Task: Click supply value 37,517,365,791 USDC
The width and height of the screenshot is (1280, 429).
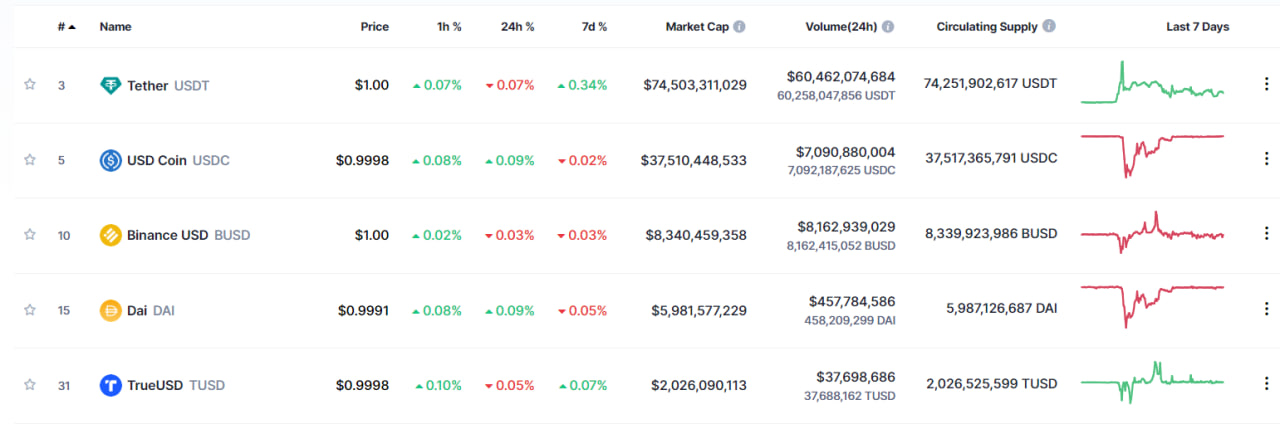Action: [991, 159]
